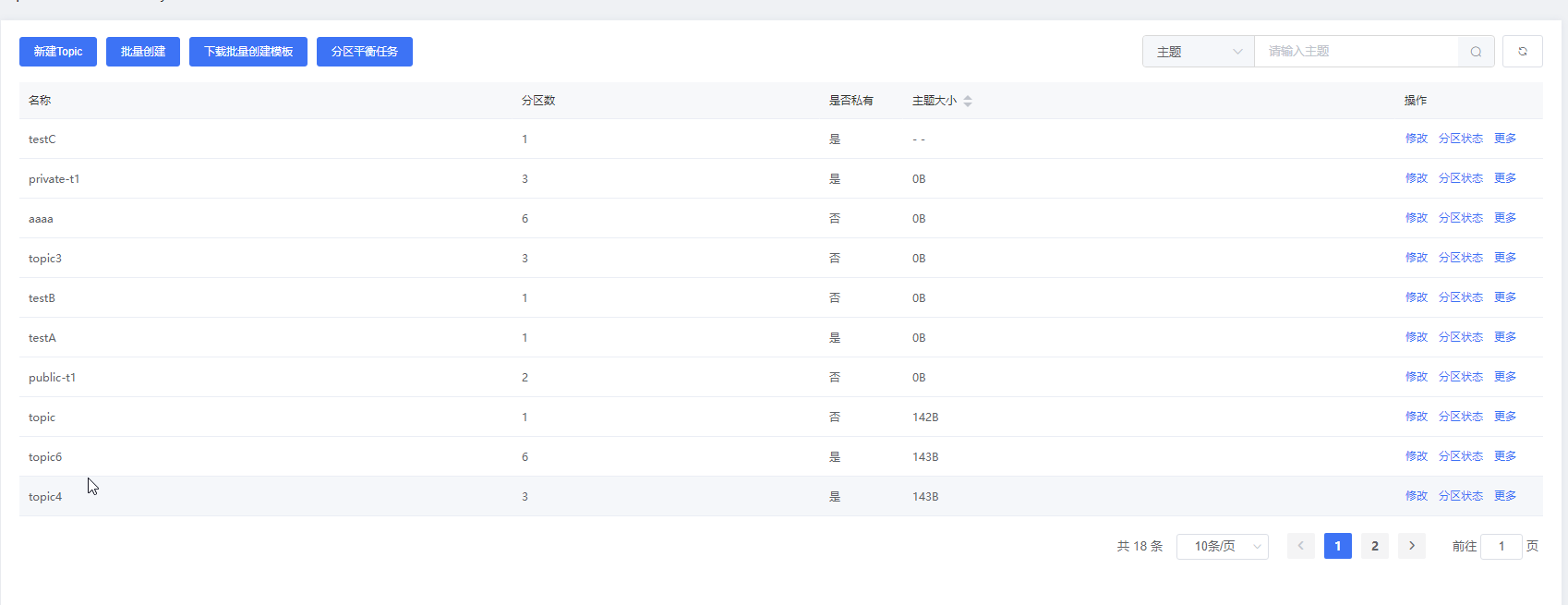Image resolution: width=1568 pixels, height=605 pixels.
Task: Click 修改 for testB
Action: click(x=1417, y=297)
